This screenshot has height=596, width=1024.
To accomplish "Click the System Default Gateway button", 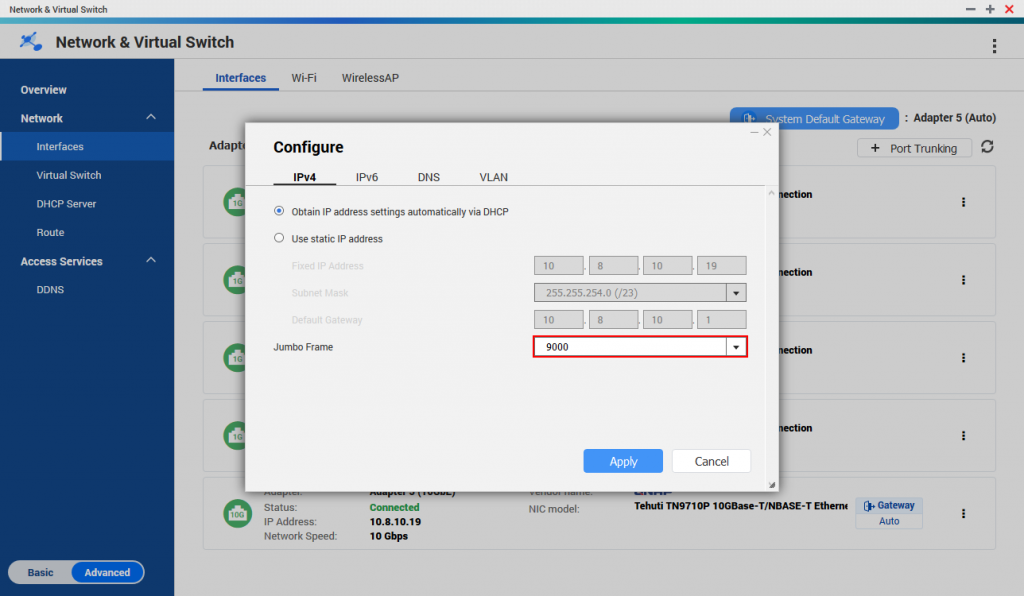I will [814, 119].
